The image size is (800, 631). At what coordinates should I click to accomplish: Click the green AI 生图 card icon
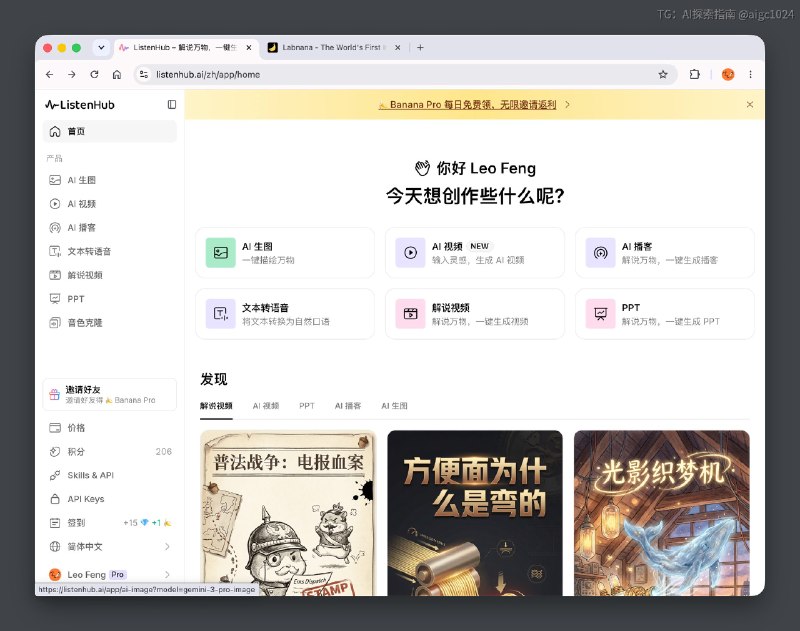tap(220, 253)
